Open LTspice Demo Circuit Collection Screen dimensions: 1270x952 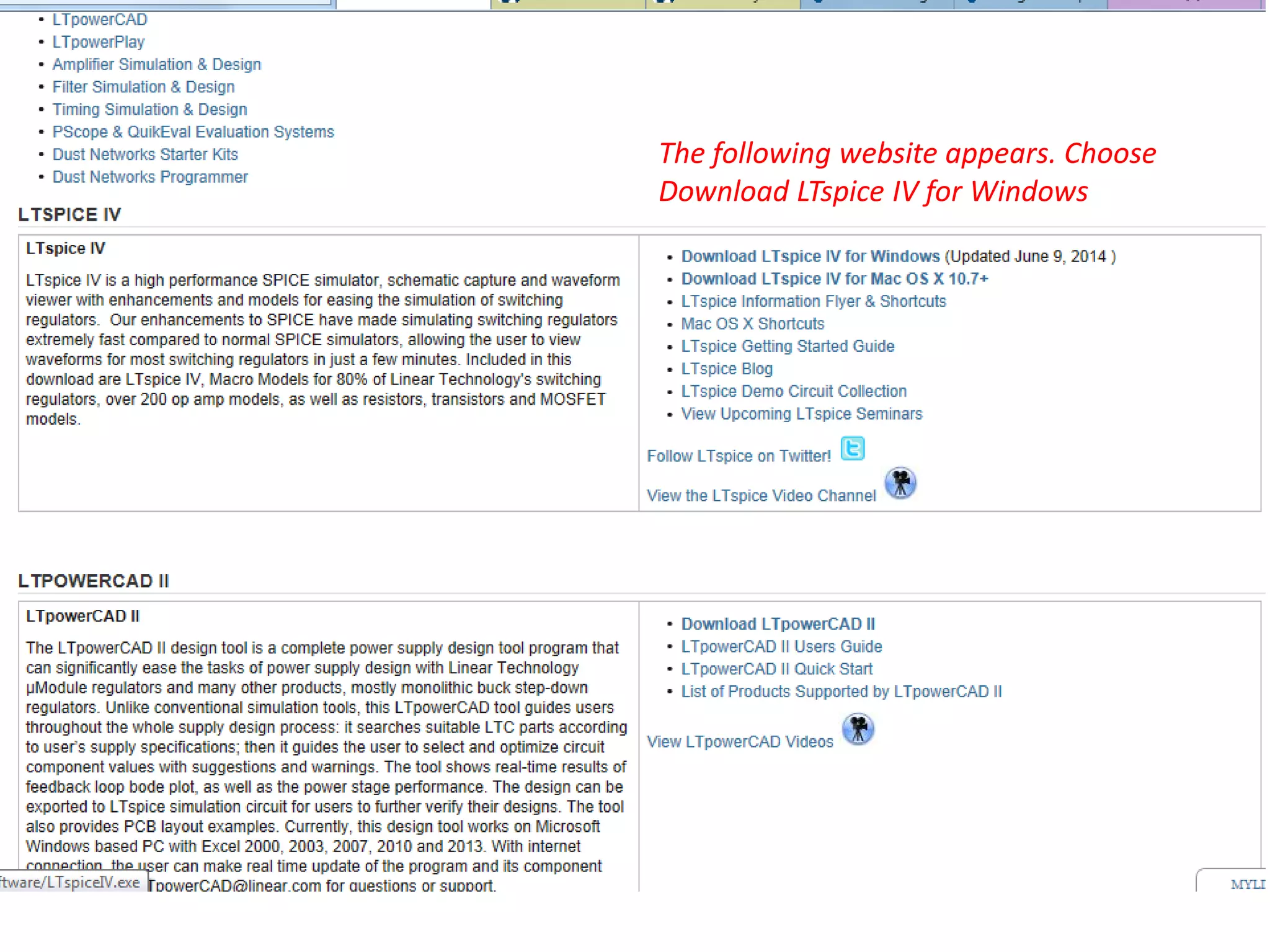793,392
